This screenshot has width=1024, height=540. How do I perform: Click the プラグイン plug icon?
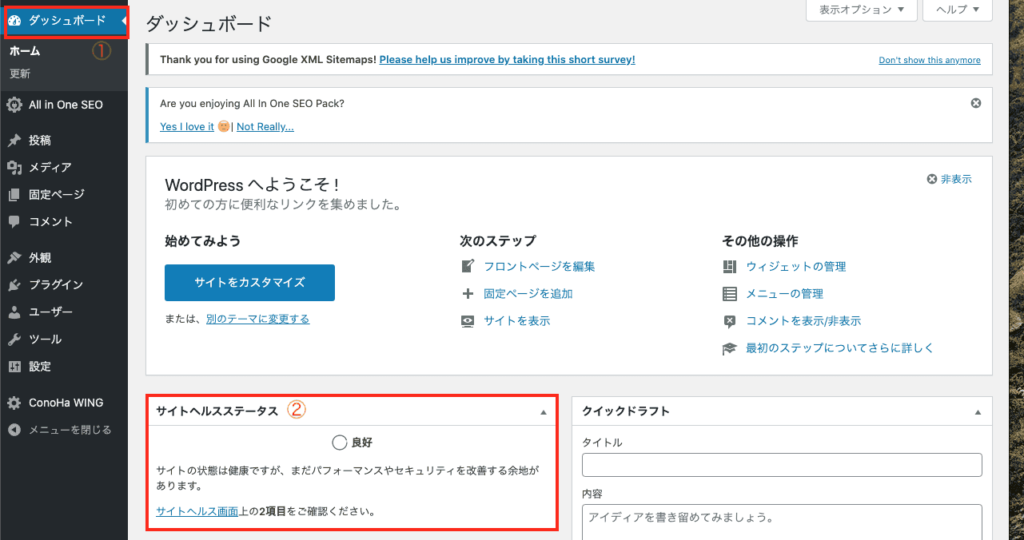pyautogui.click(x=14, y=285)
